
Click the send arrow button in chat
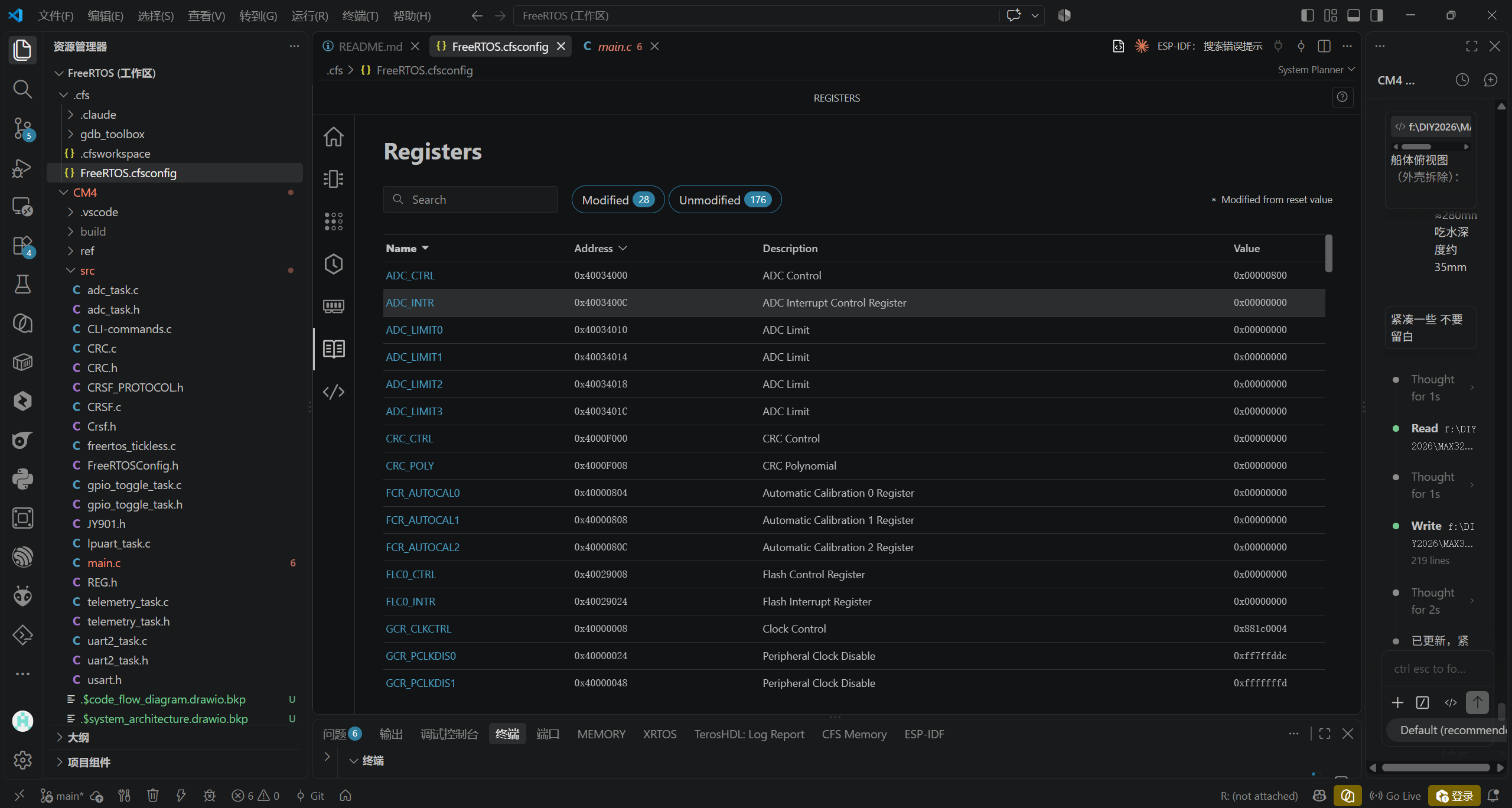(x=1477, y=702)
